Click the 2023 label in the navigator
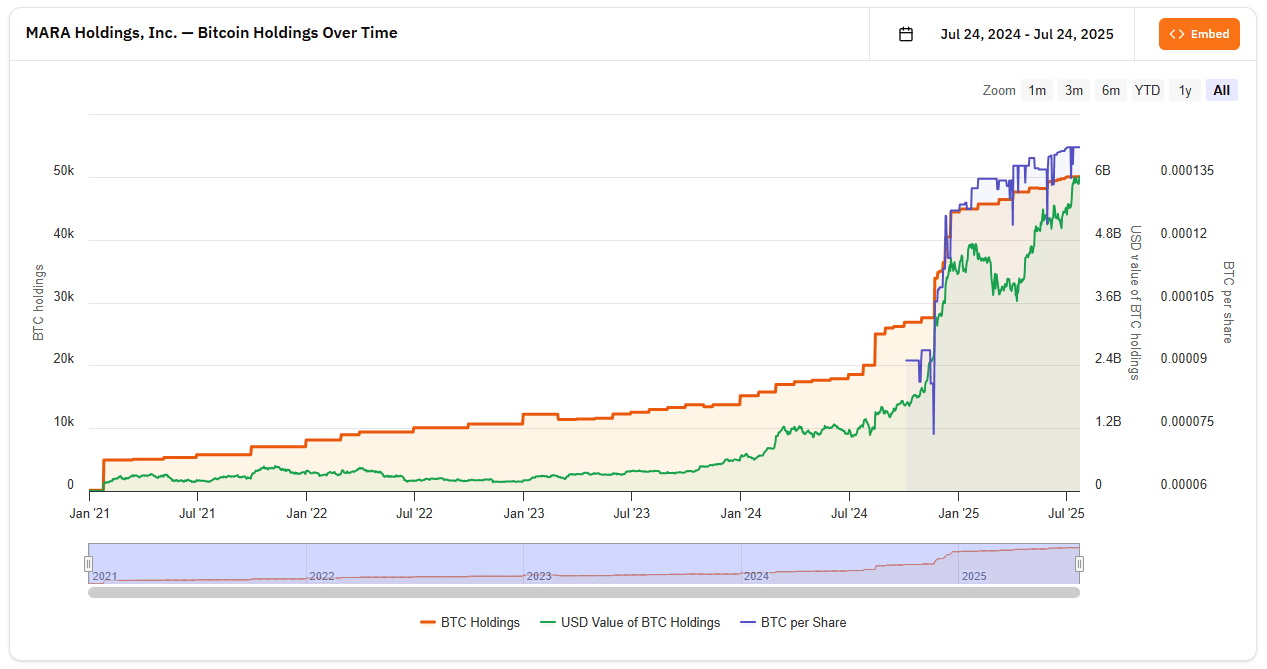 tap(538, 576)
